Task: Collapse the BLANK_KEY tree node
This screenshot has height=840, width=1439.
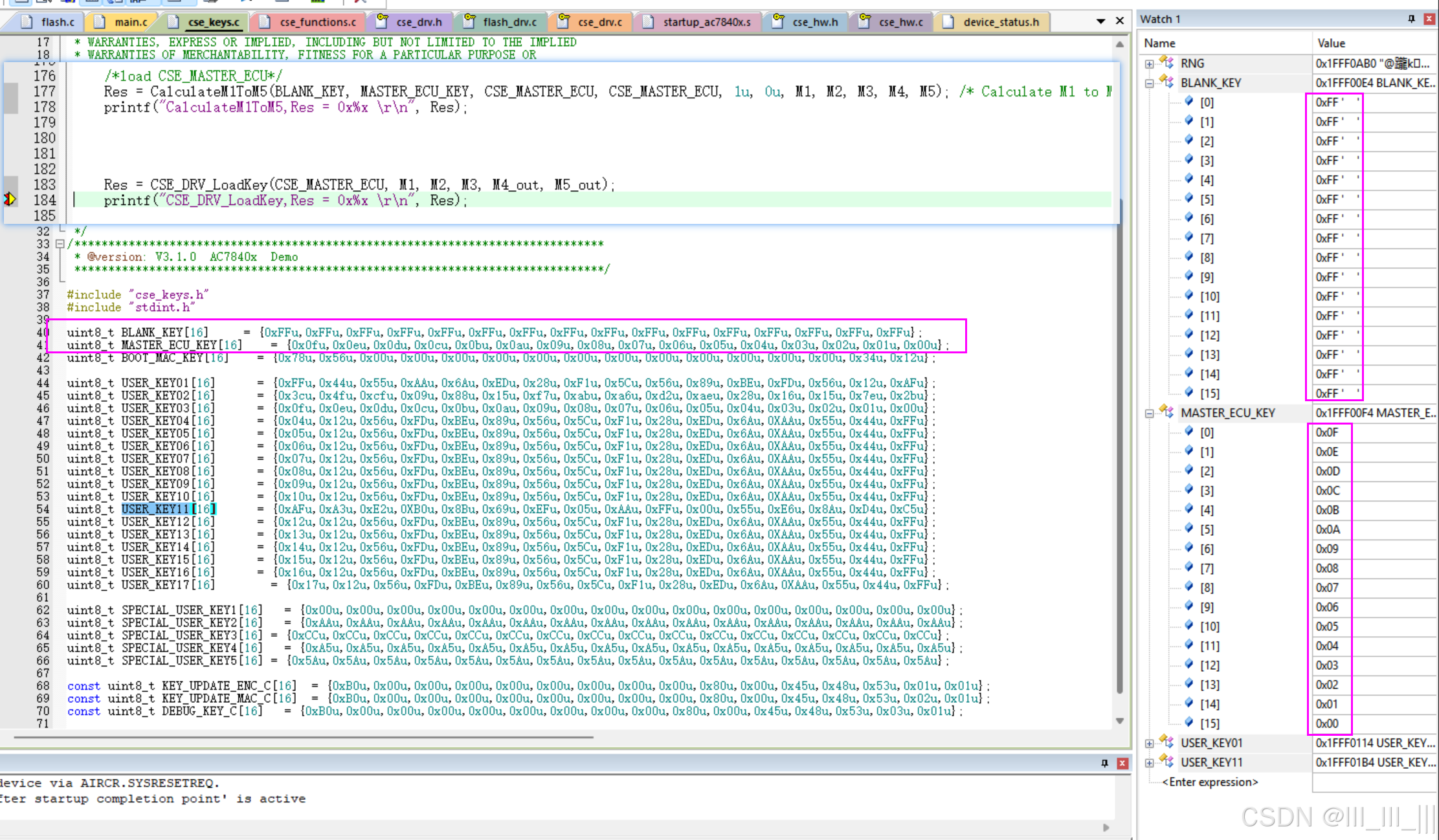Action: [1149, 83]
